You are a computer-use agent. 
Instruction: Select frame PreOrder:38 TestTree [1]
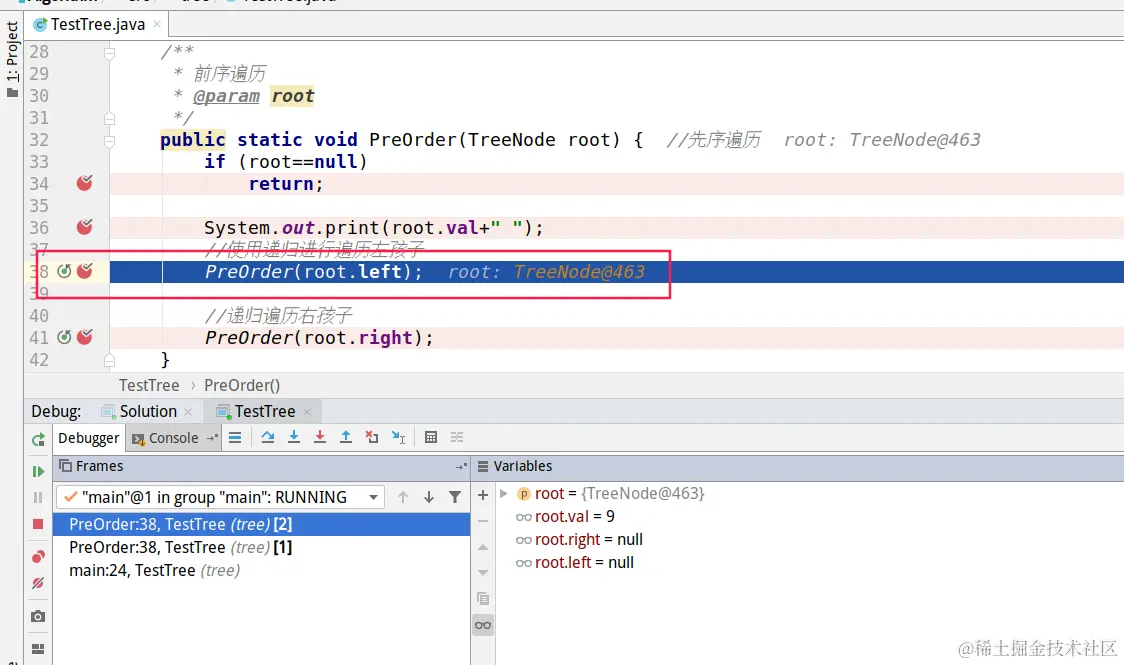click(262, 547)
